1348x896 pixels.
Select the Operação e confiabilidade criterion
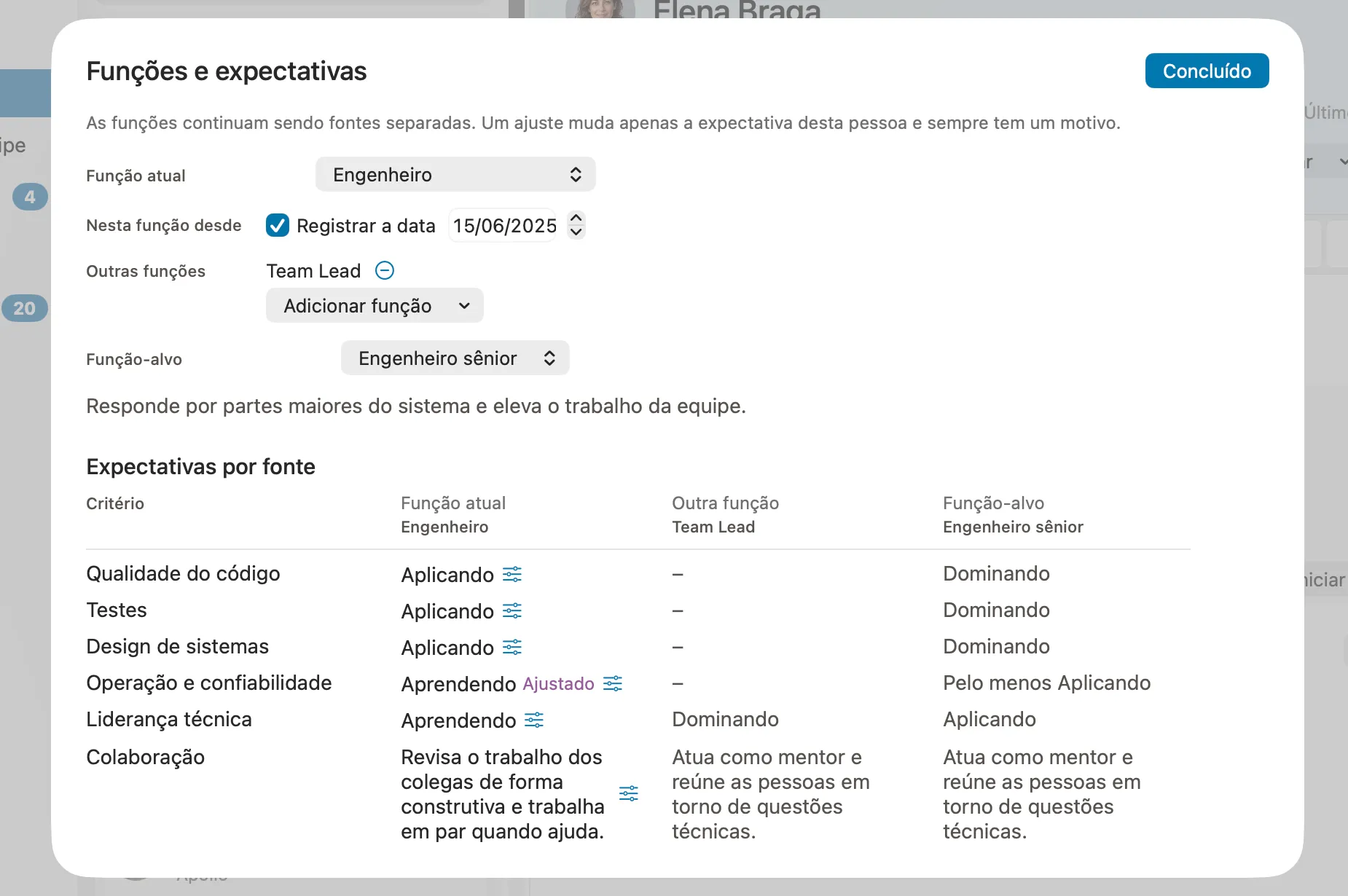tap(209, 683)
